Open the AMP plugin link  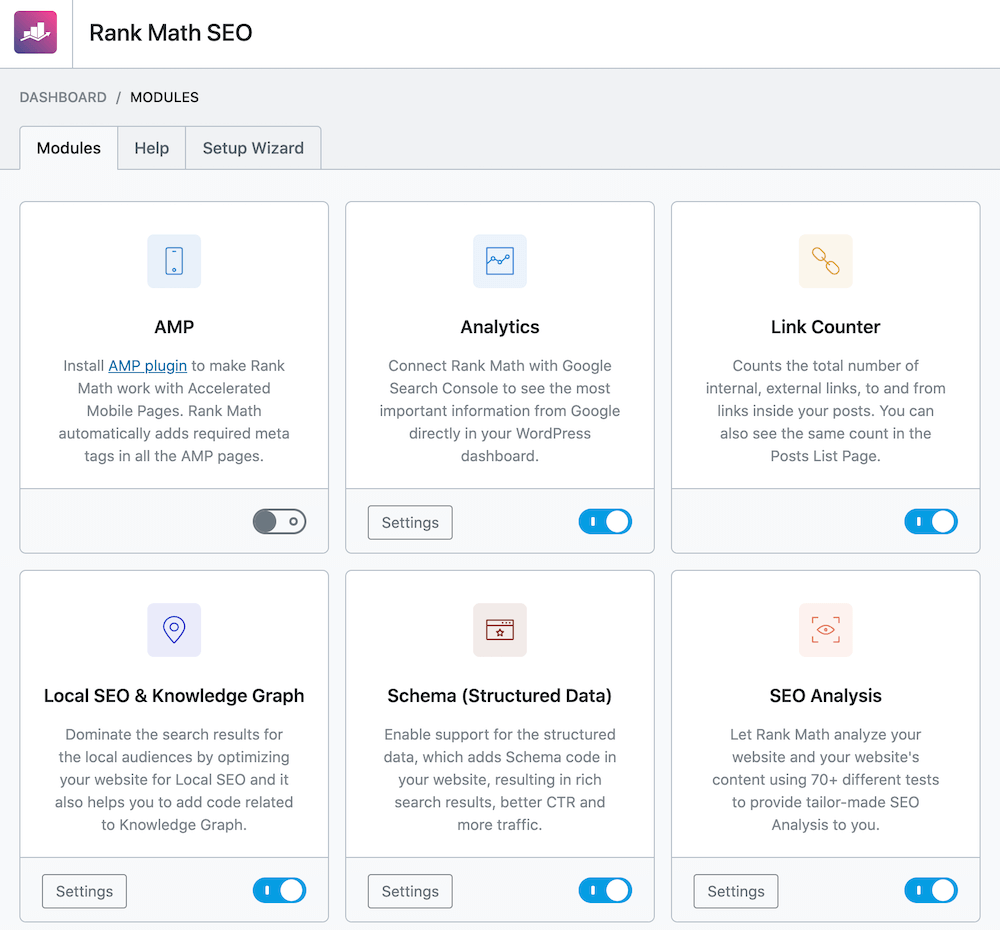pyautogui.click(x=147, y=365)
